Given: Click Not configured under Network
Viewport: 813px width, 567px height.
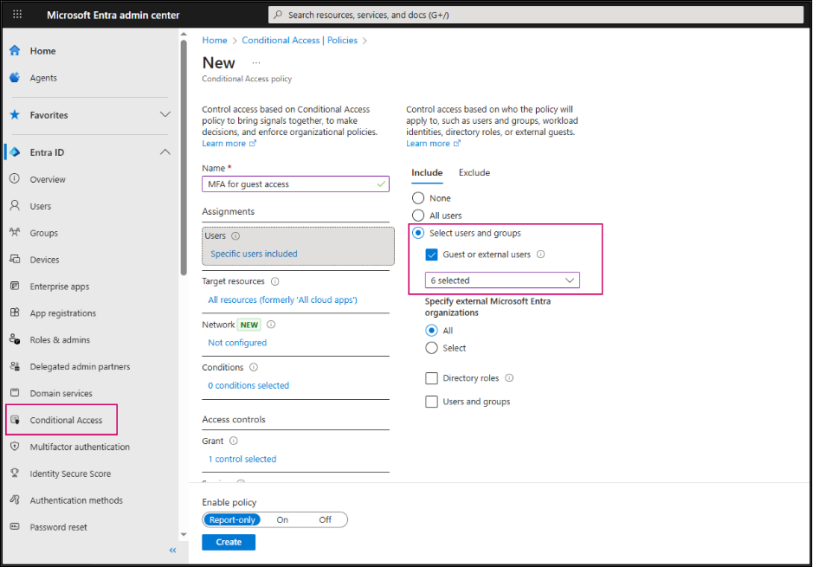Looking at the screenshot, I should click(237, 343).
